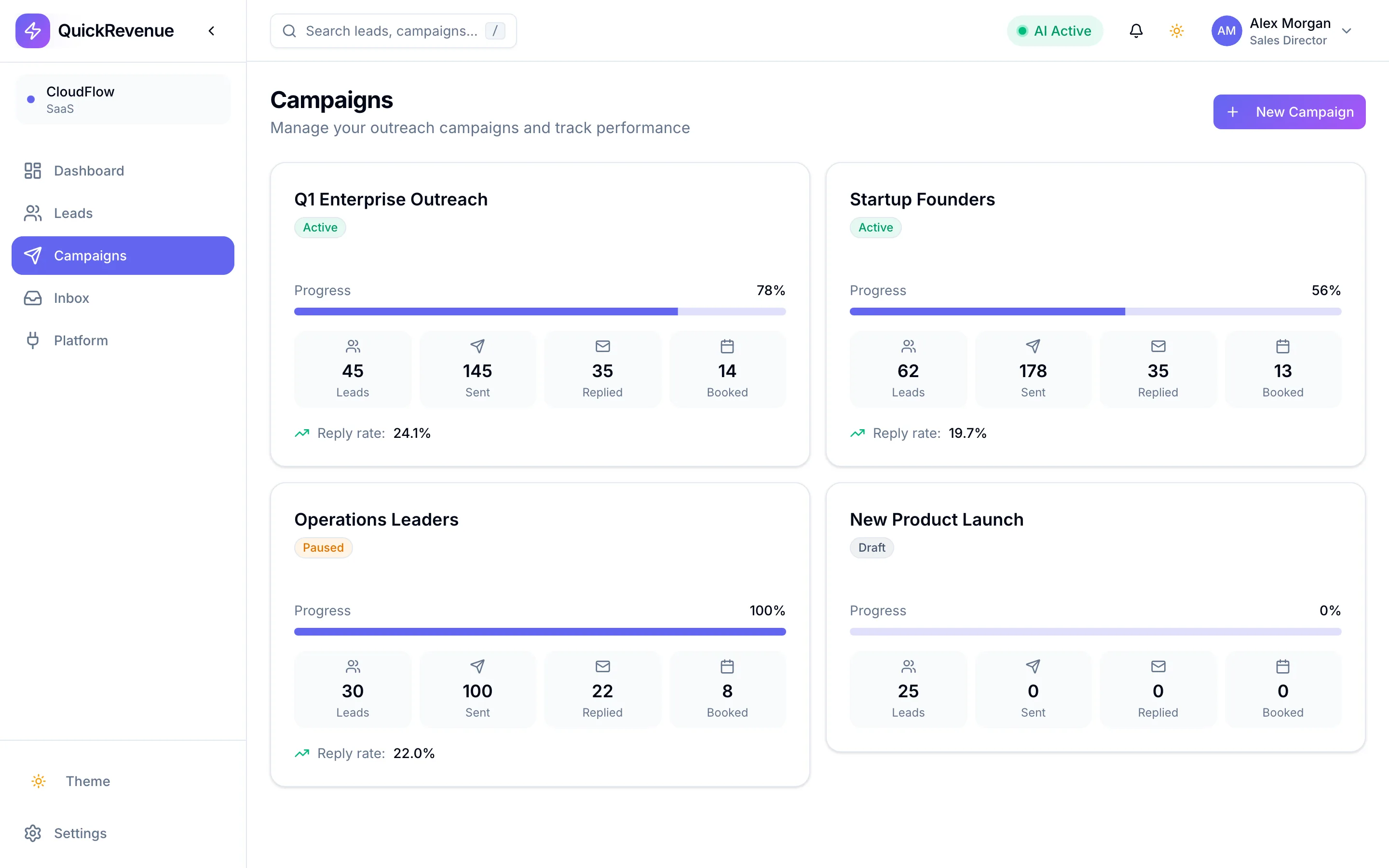This screenshot has width=1389, height=868.
Task: Click the Sent paper-plane icon in Q1 Enterprise
Action: click(x=477, y=346)
